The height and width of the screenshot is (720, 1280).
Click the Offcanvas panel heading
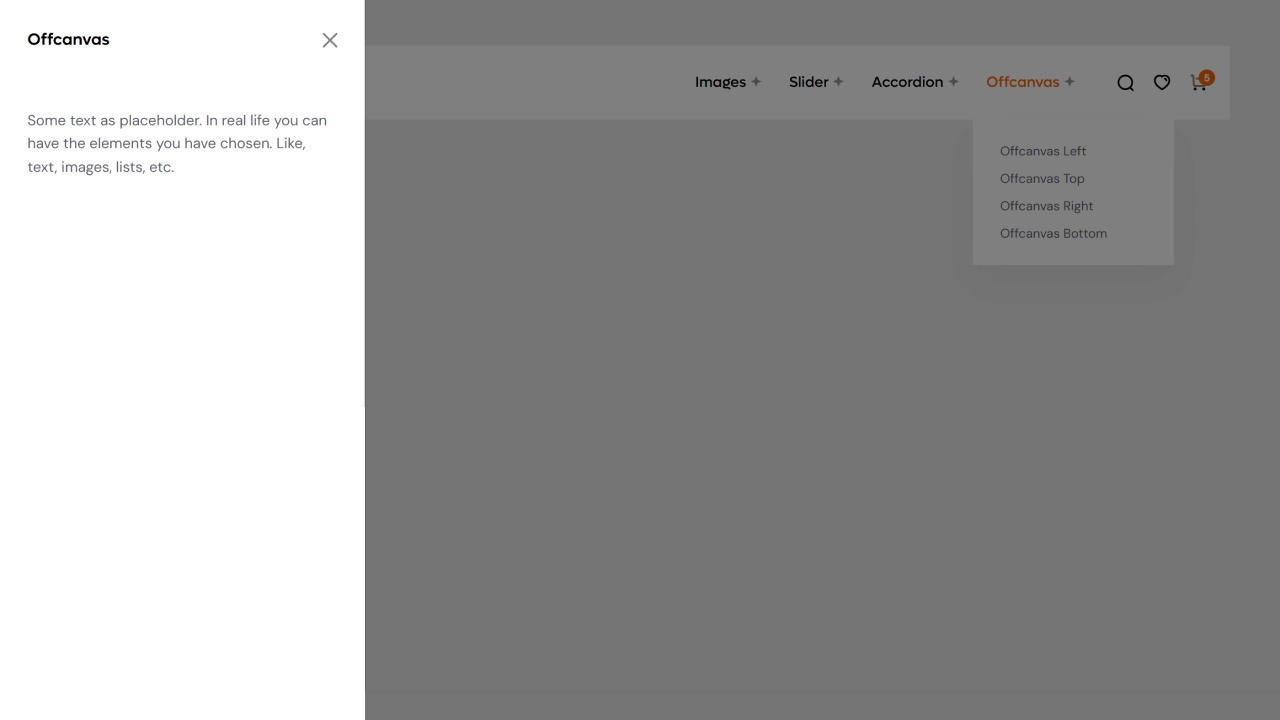pyautogui.click(x=68, y=40)
